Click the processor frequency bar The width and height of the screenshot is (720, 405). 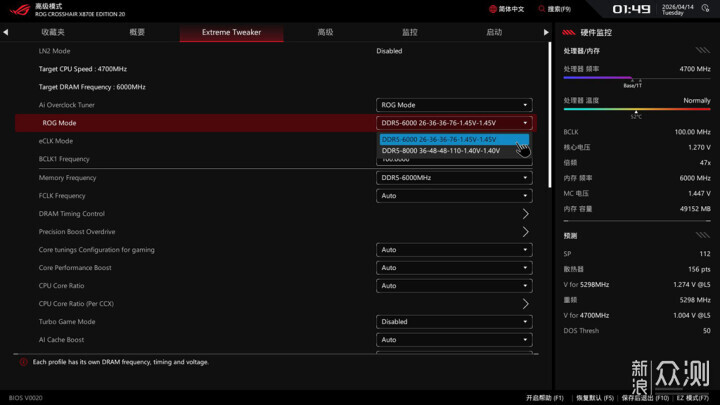point(637,78)
